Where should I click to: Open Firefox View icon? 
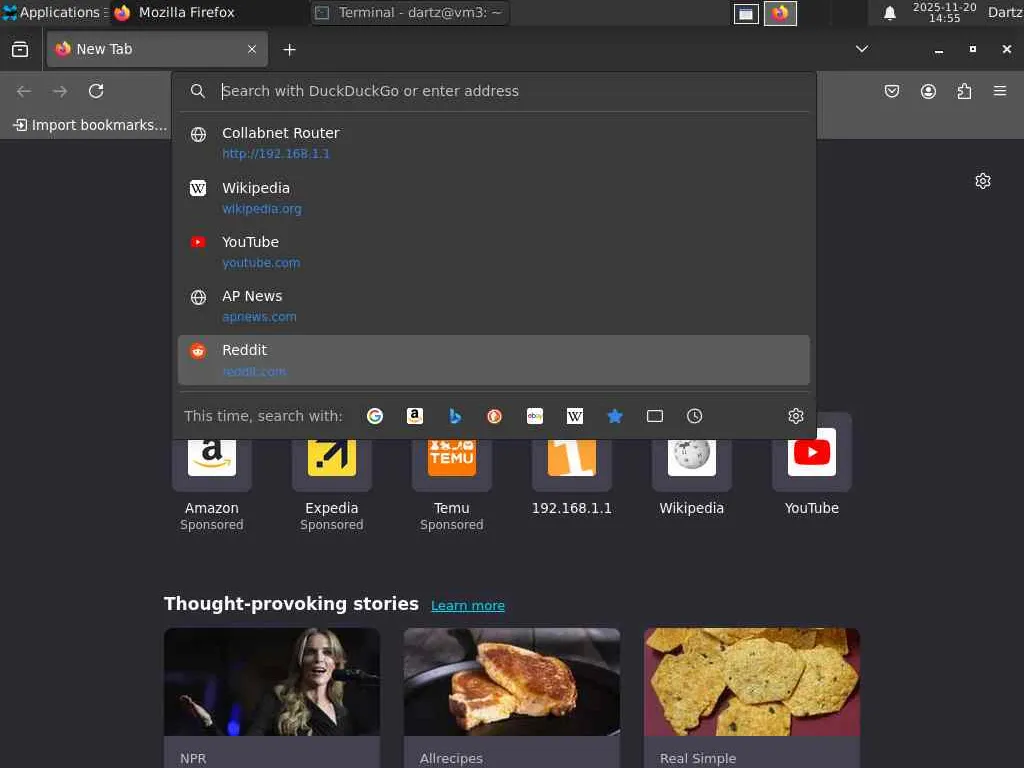click(20, 50)
